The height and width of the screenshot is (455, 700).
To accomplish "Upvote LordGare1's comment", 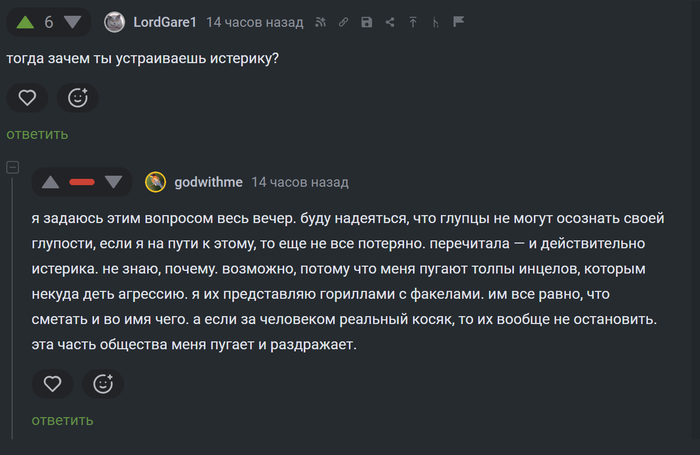I will (x=26, y=22).
